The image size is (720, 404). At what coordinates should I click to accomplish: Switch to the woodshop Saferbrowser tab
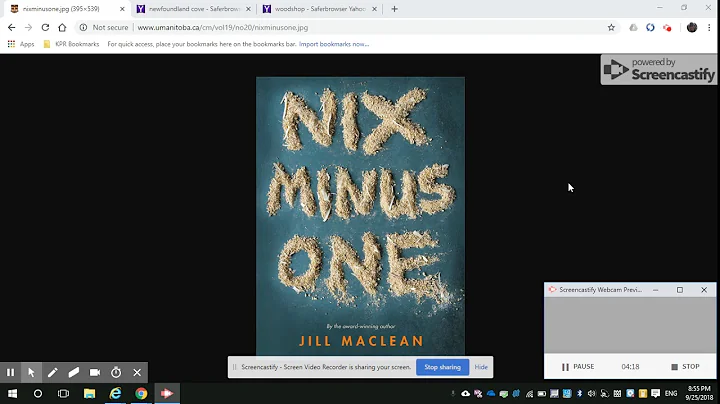320,9
